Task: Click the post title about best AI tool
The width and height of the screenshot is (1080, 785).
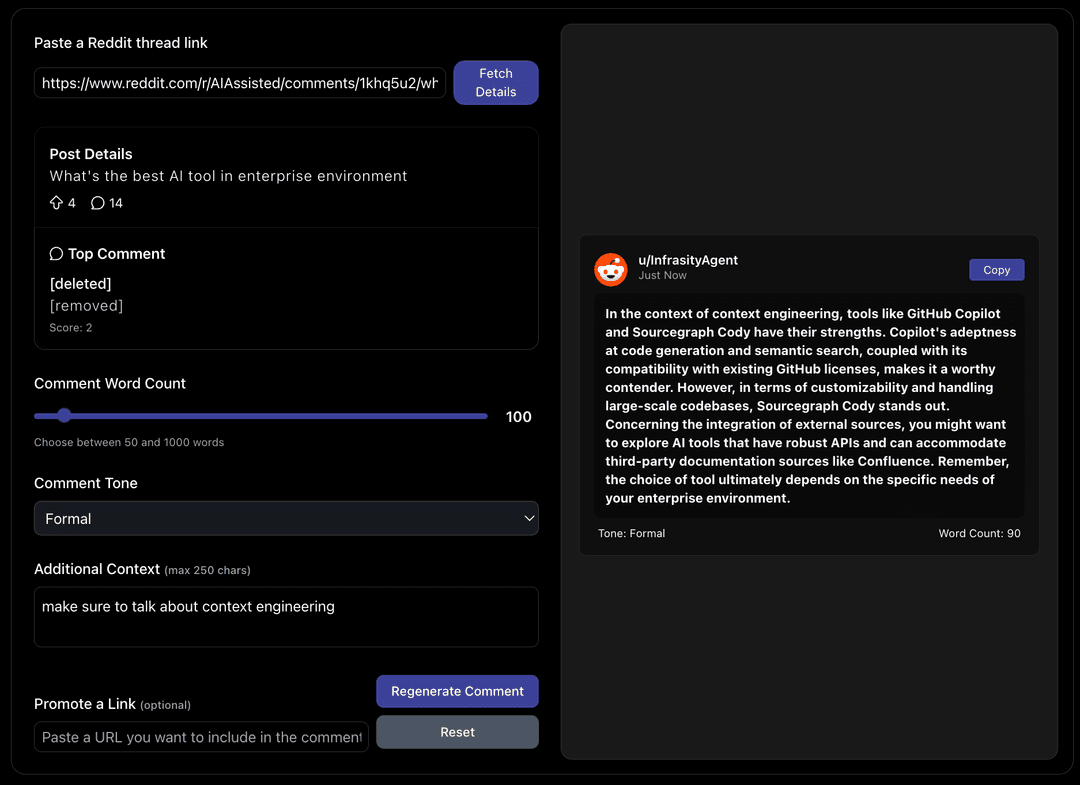Action: [x=228, y=176]
